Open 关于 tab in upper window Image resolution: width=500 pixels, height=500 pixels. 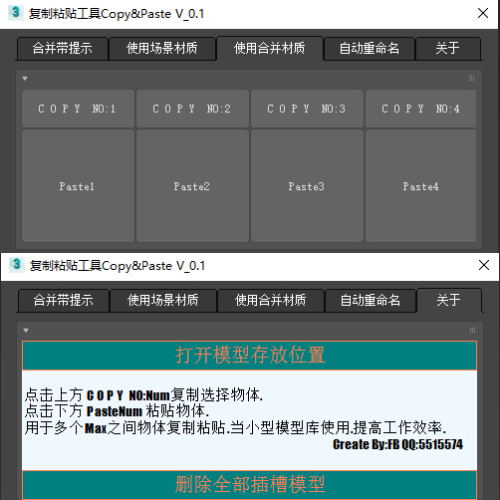click(x=448, y=49)
